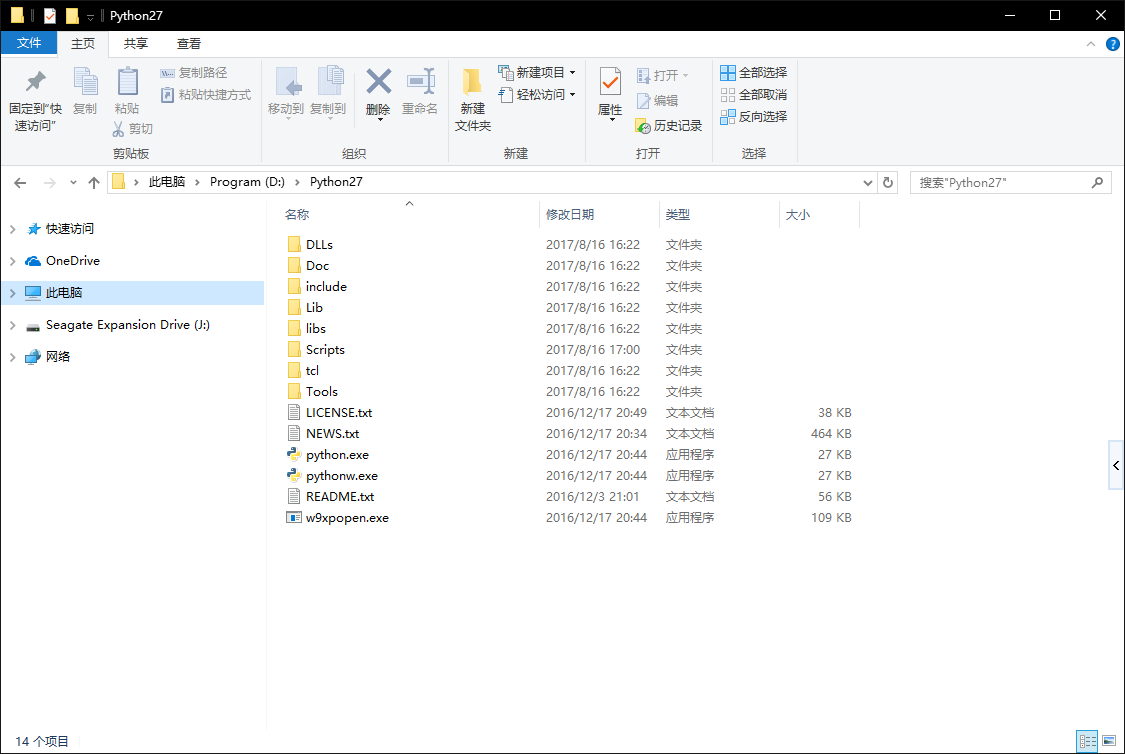Collapse the ribbon with the chevron

[1091, 44]
